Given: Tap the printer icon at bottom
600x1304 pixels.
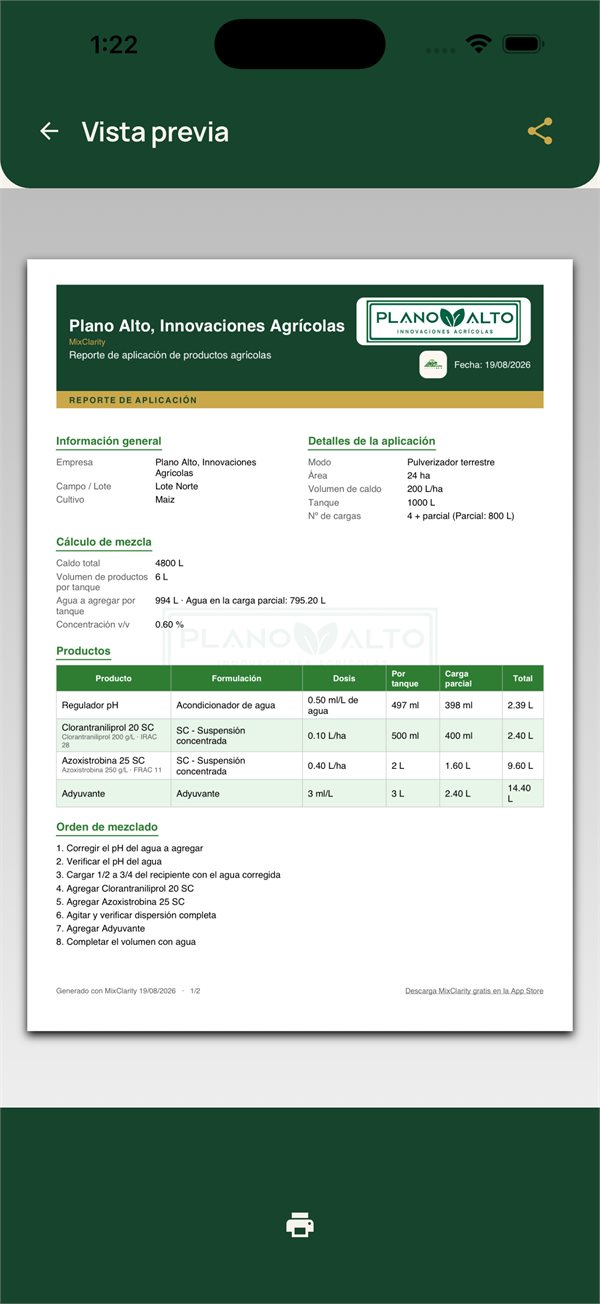Looking at the screenshot, I should [300, 1224].
